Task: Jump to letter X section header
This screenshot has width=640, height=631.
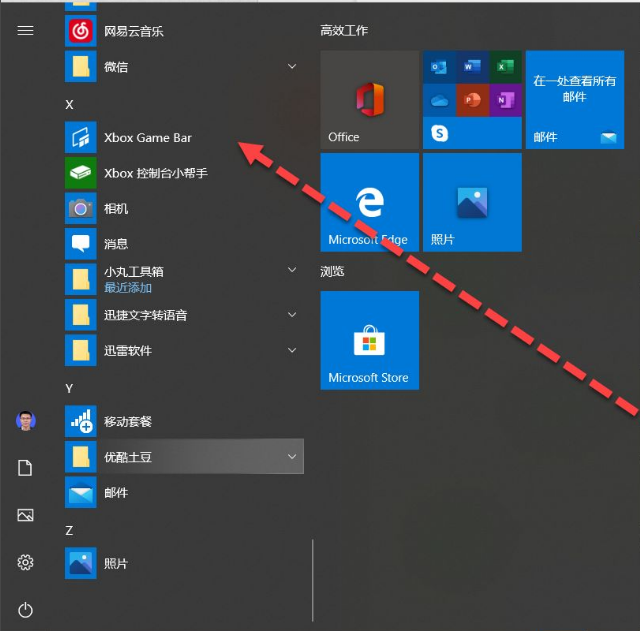Action: pos(70,104)
